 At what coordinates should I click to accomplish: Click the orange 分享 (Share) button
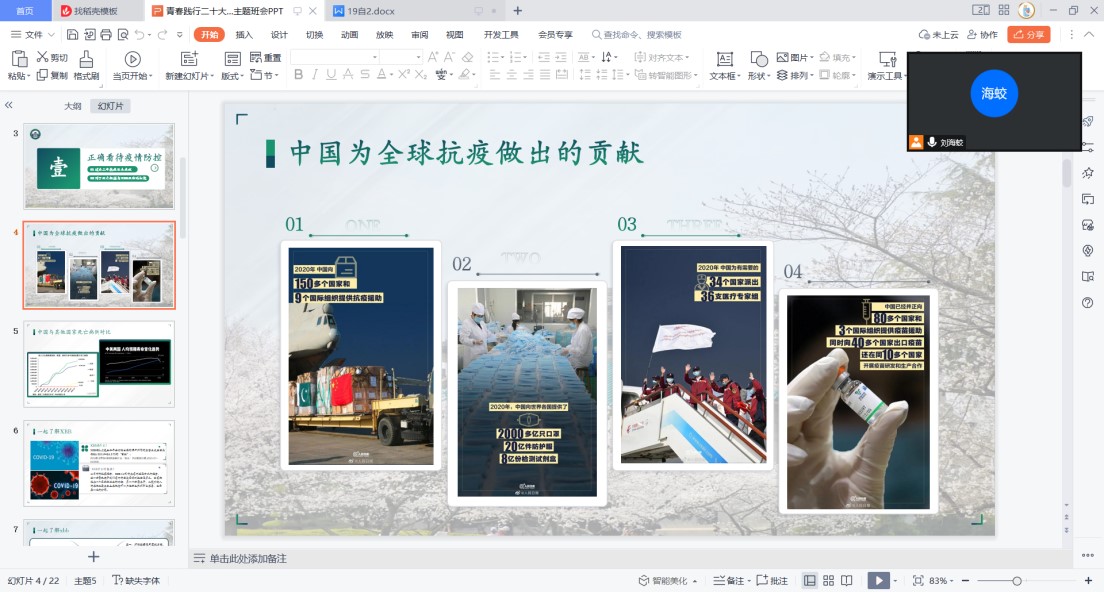(x=1029, y=34)
